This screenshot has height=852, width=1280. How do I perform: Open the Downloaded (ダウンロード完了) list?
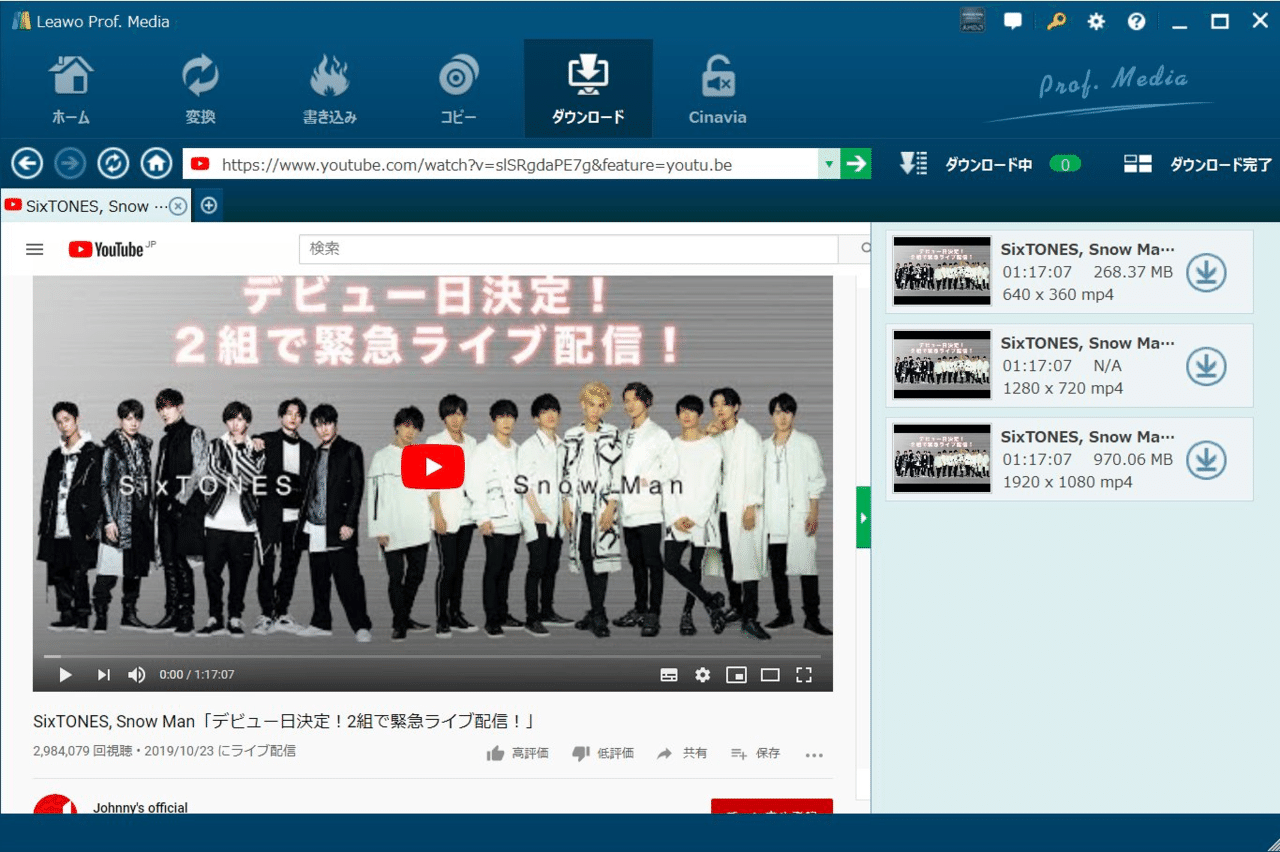pyautogui.click(x=1198, y=164)
